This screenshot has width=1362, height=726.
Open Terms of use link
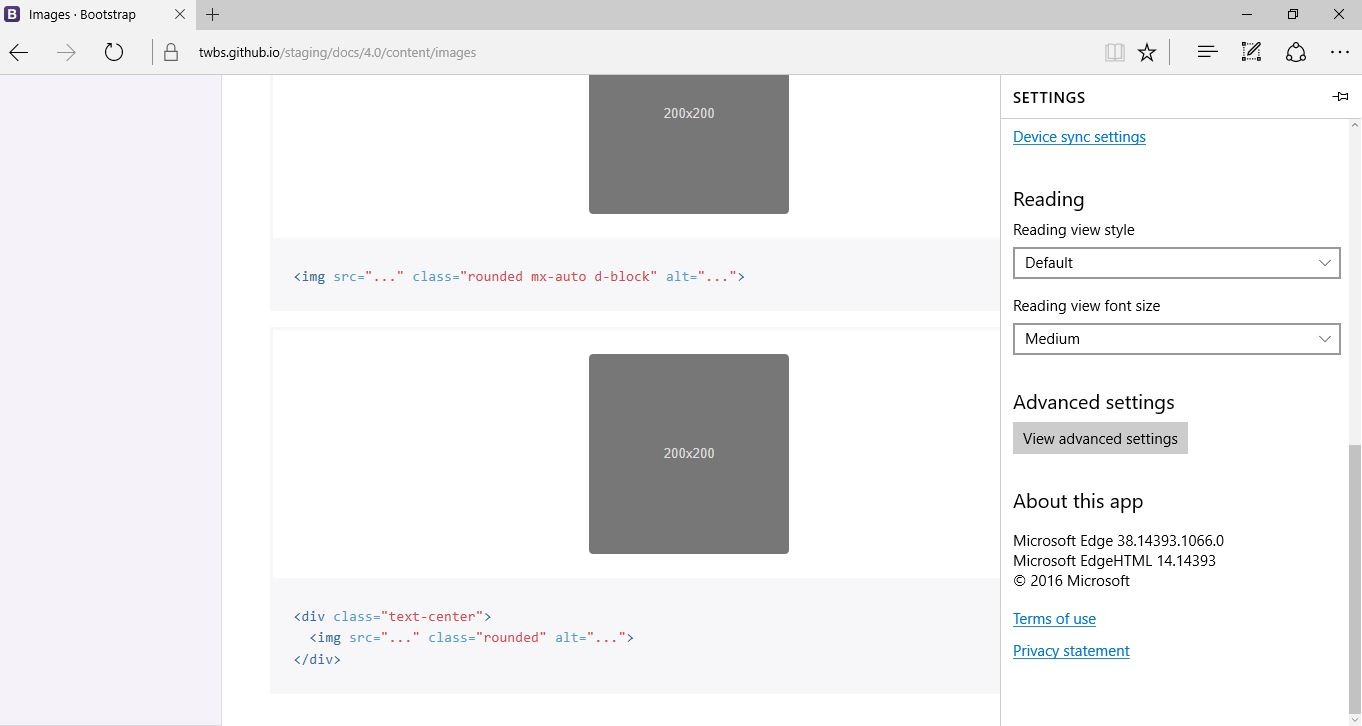[x=1054, y=619]
